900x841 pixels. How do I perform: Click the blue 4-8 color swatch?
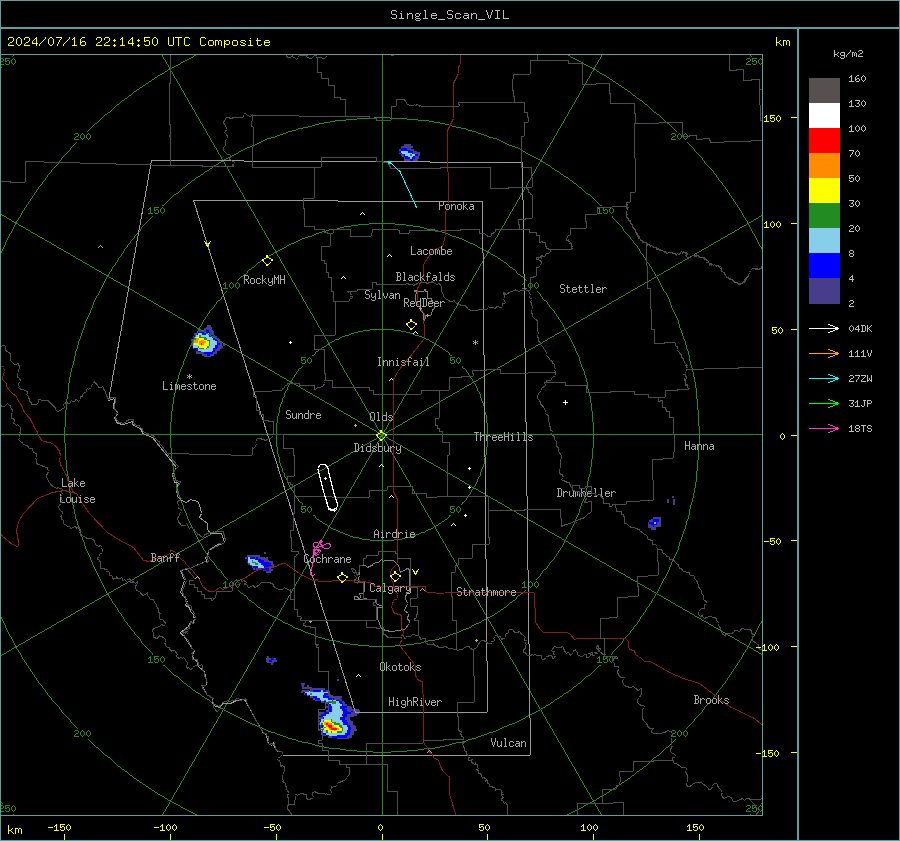pos(824,266)
